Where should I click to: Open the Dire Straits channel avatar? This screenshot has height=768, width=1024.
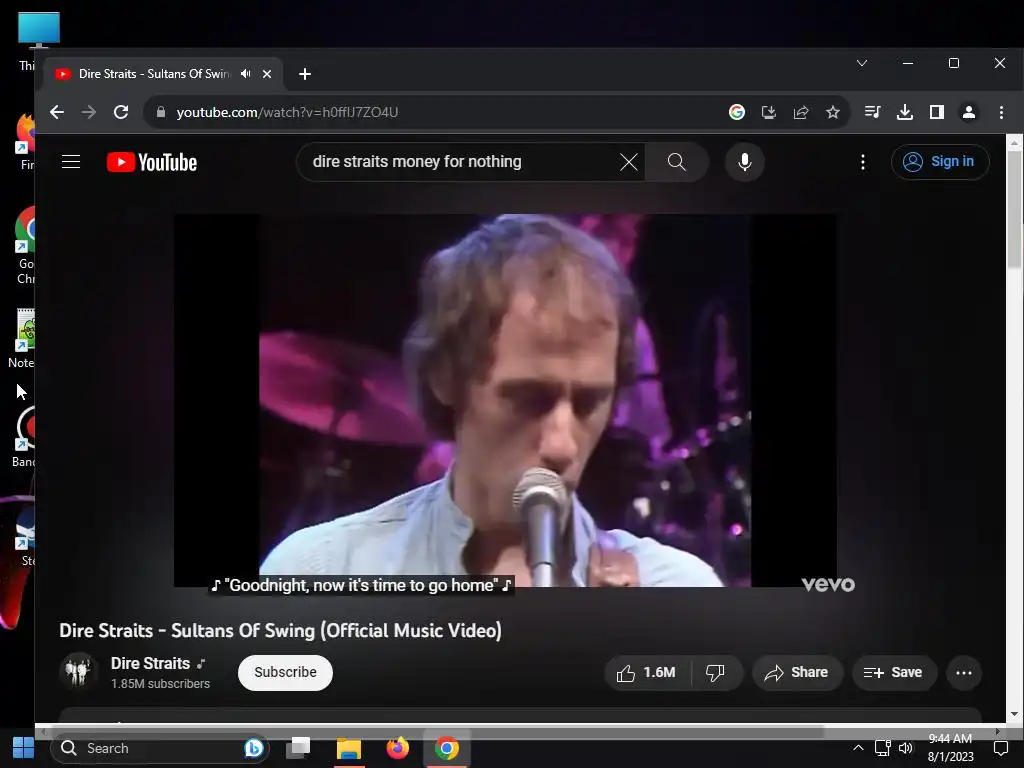point(78,672)
